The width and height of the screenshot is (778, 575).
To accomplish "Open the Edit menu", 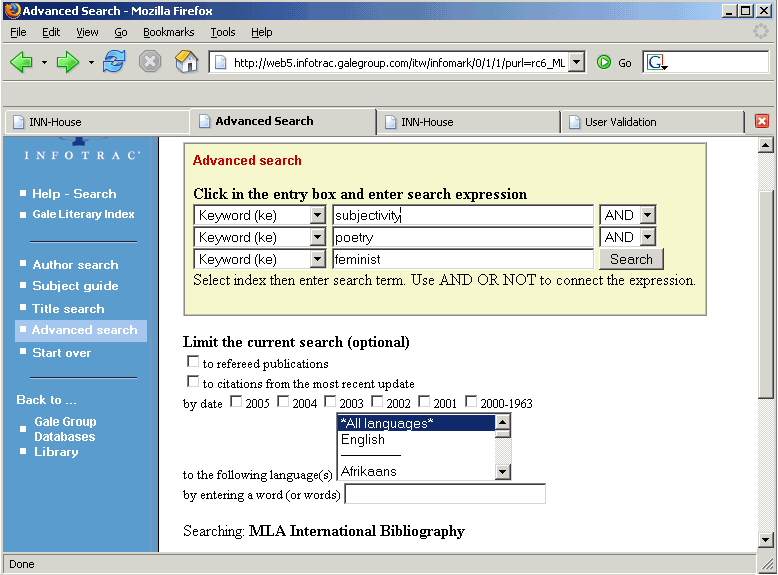I will pos(51,32).
